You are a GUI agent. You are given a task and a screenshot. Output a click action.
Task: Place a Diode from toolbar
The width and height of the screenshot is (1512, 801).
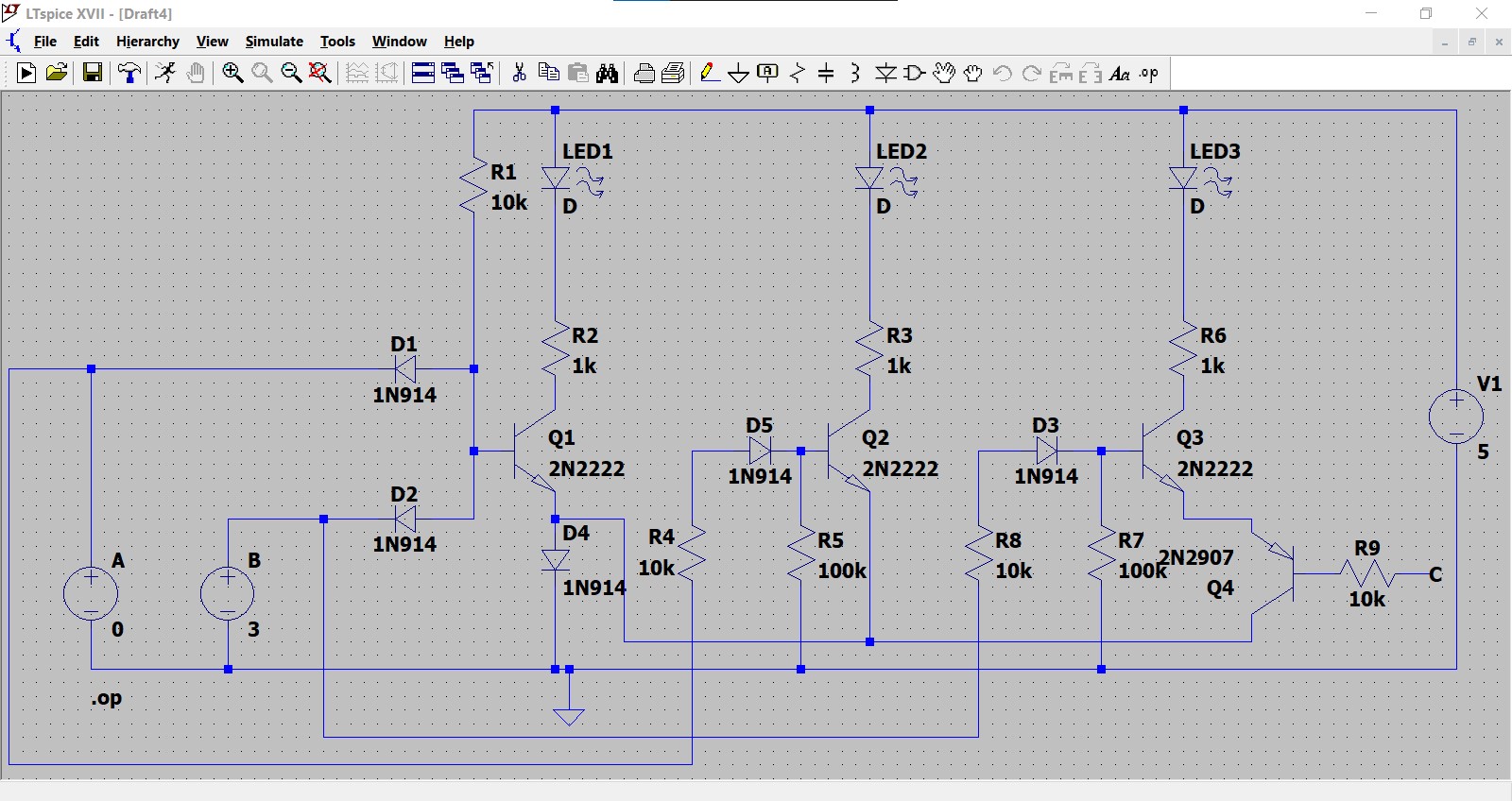coord(885,73)
